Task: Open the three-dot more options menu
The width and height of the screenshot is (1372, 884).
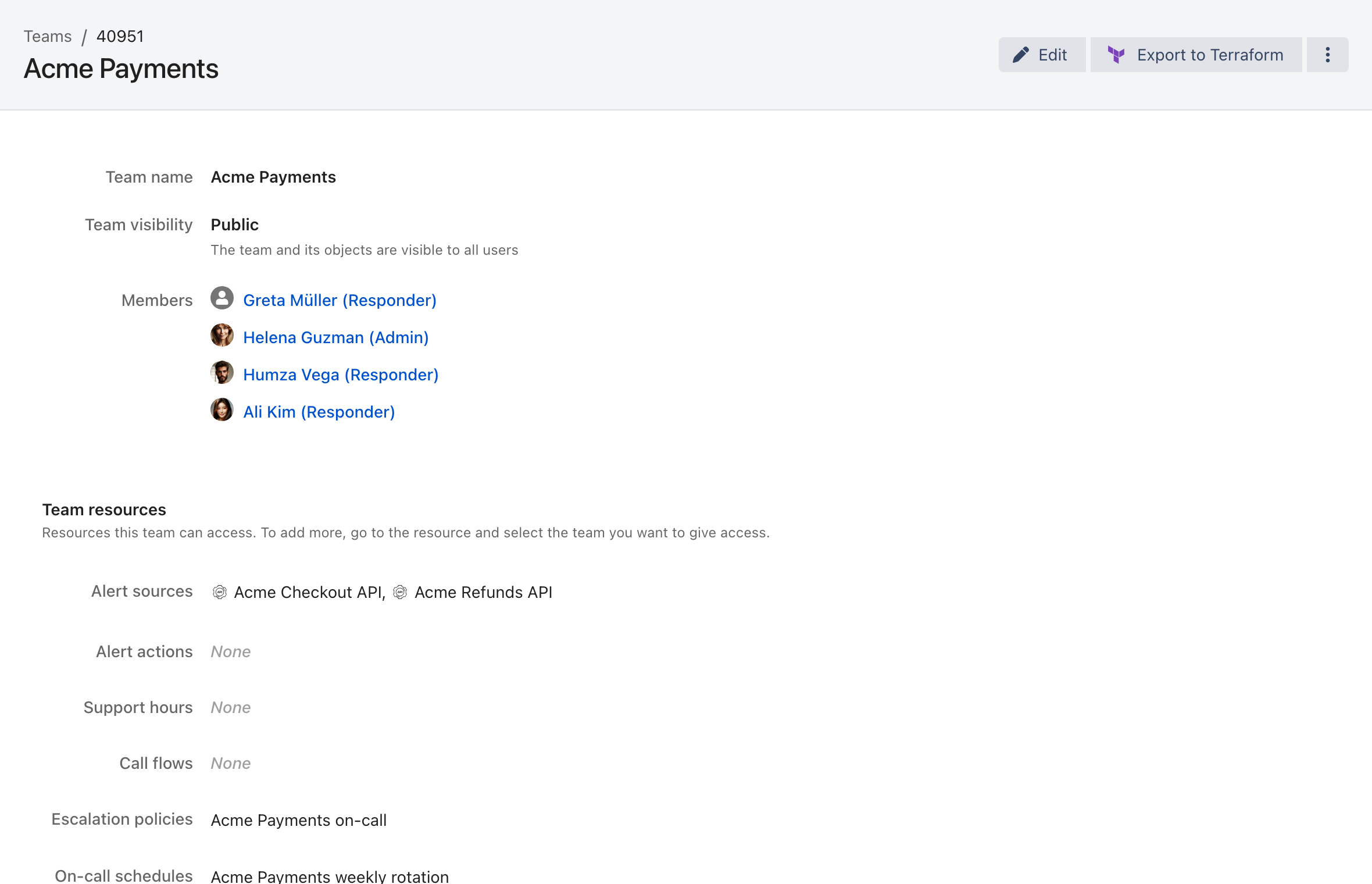Action: tap(1327, 55)
